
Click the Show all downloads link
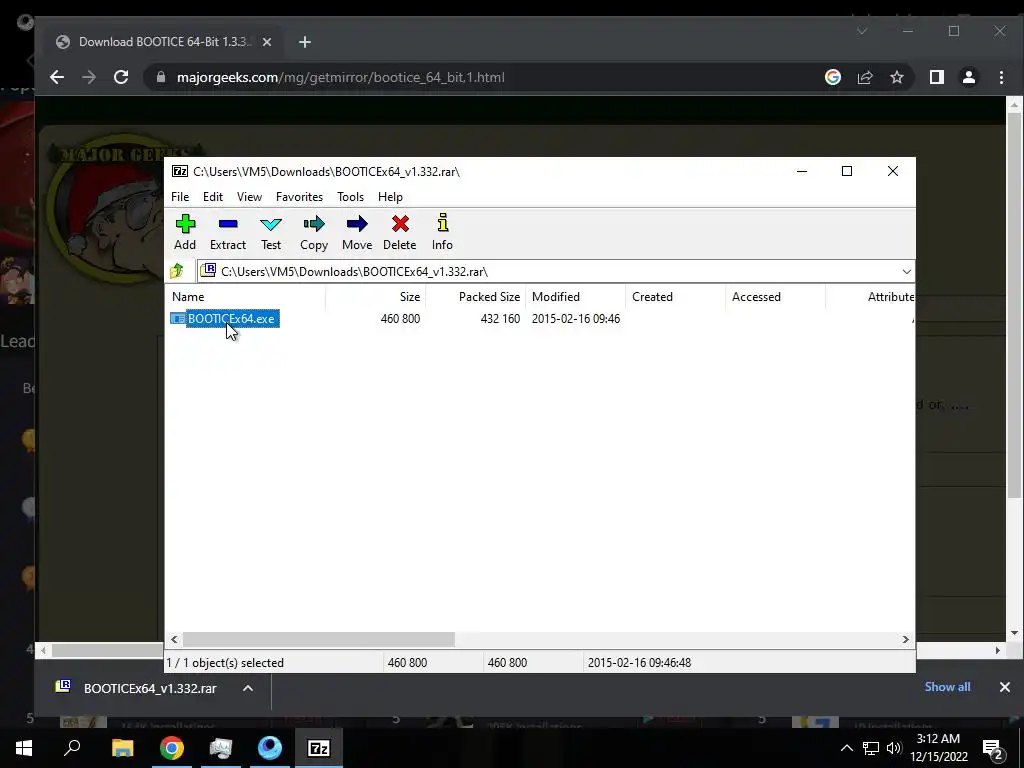947,687
